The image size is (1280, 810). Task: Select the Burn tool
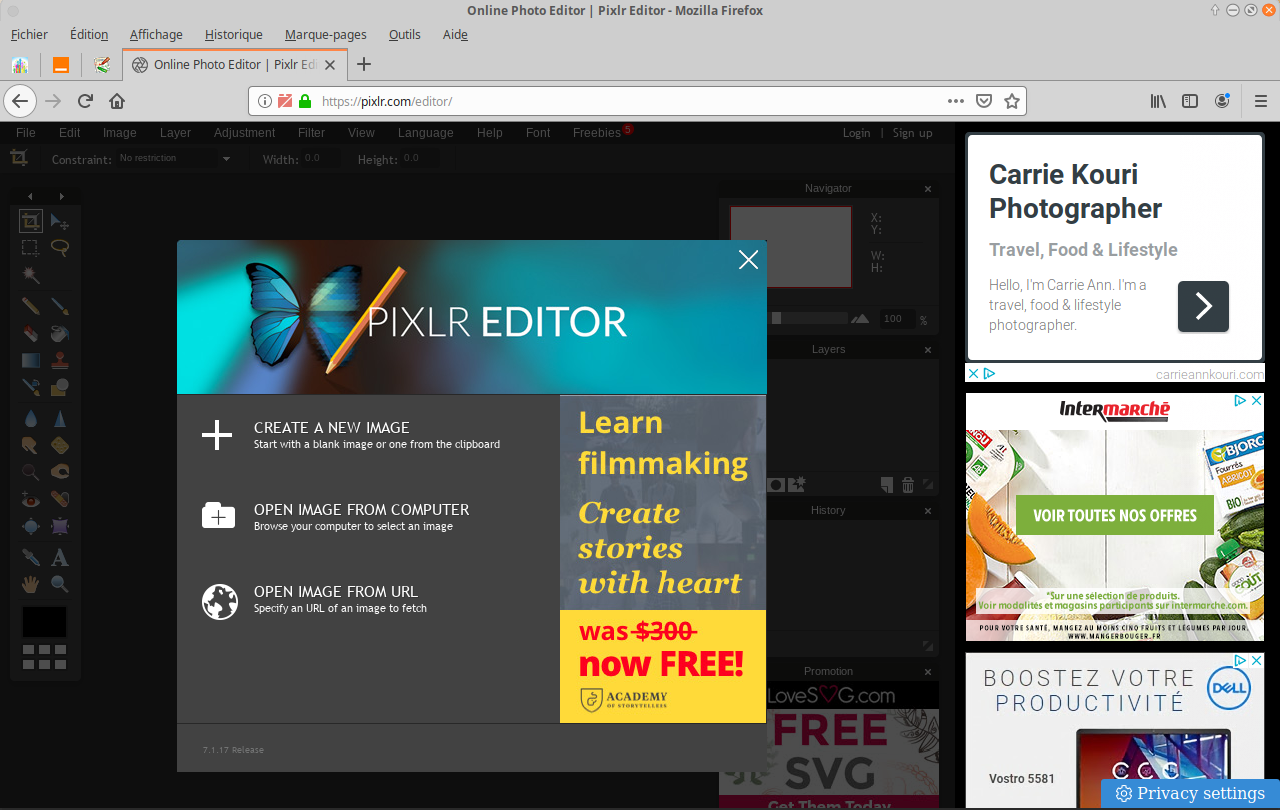tap(60, 471)
